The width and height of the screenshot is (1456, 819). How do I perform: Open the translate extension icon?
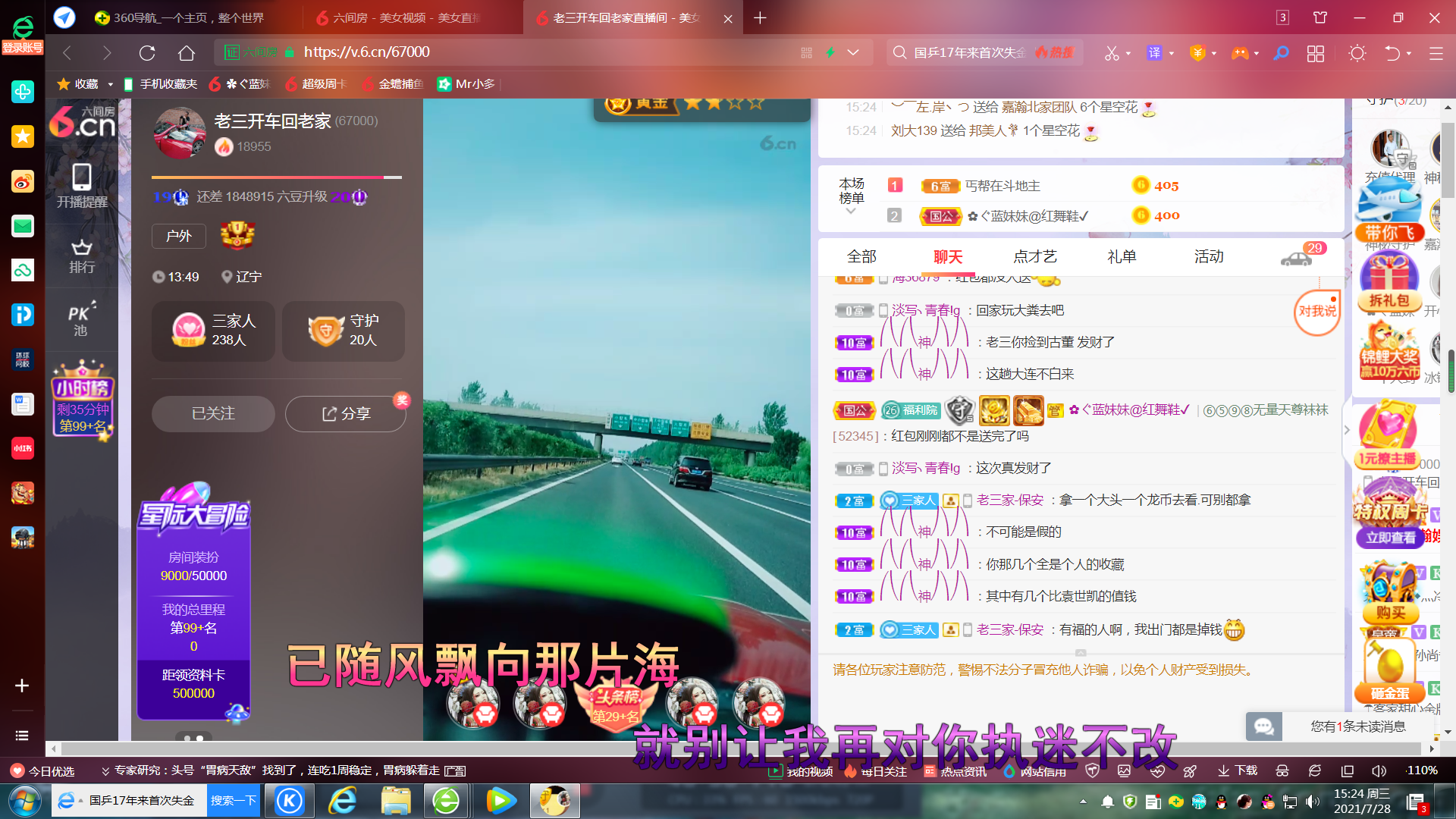tap(1154, 52)
